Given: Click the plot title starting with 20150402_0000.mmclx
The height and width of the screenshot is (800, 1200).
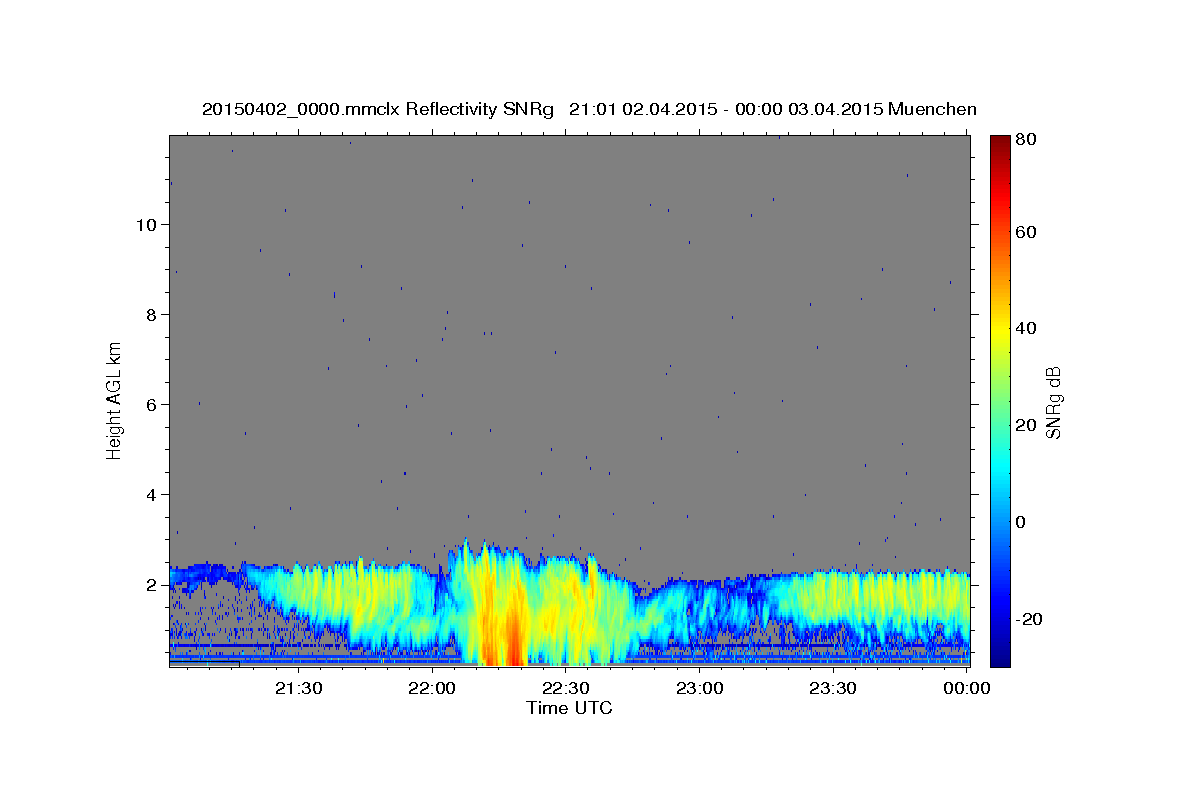Looking at the screenshot, I should tap(589, 108).
